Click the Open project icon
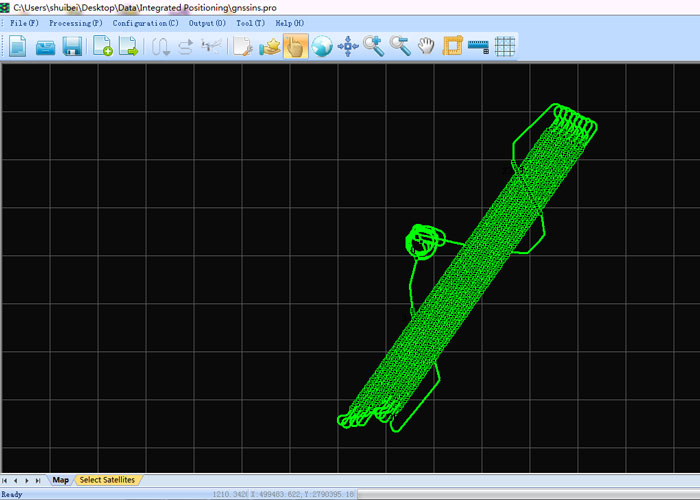 45,46
